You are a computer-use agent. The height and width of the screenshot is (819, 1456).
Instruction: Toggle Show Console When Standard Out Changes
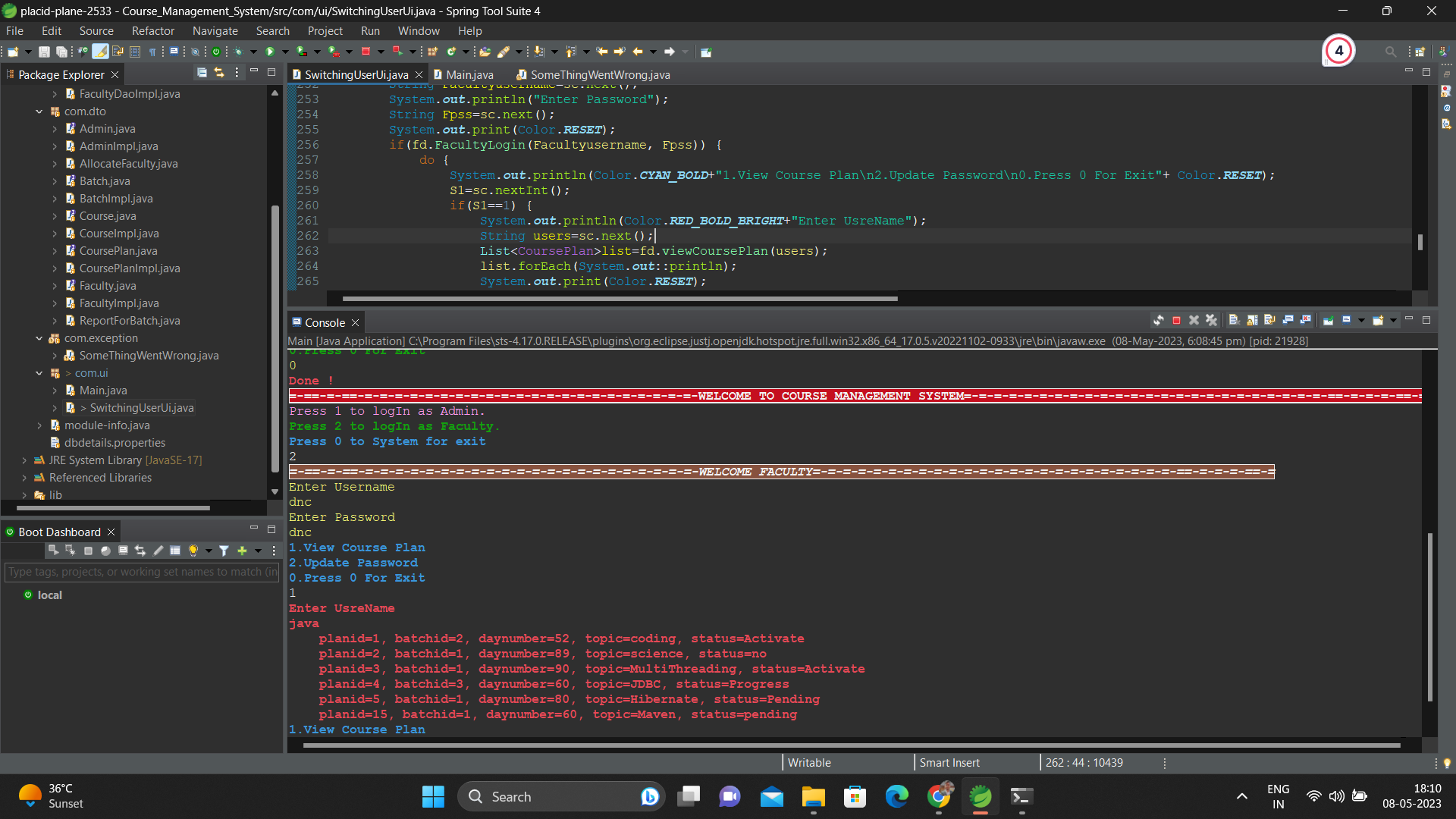1288,321
